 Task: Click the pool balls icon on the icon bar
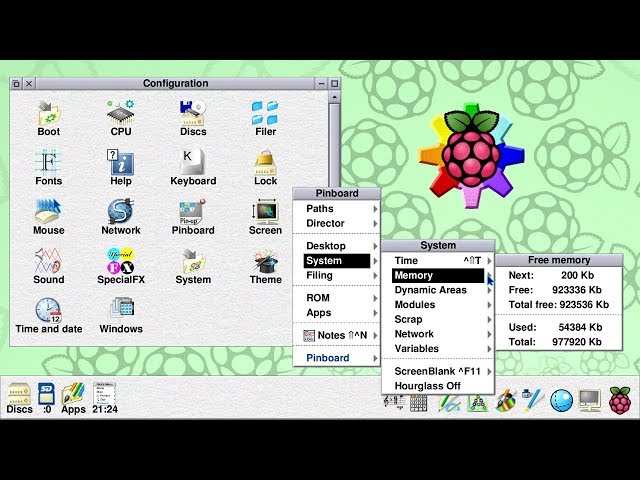[477, 403]
